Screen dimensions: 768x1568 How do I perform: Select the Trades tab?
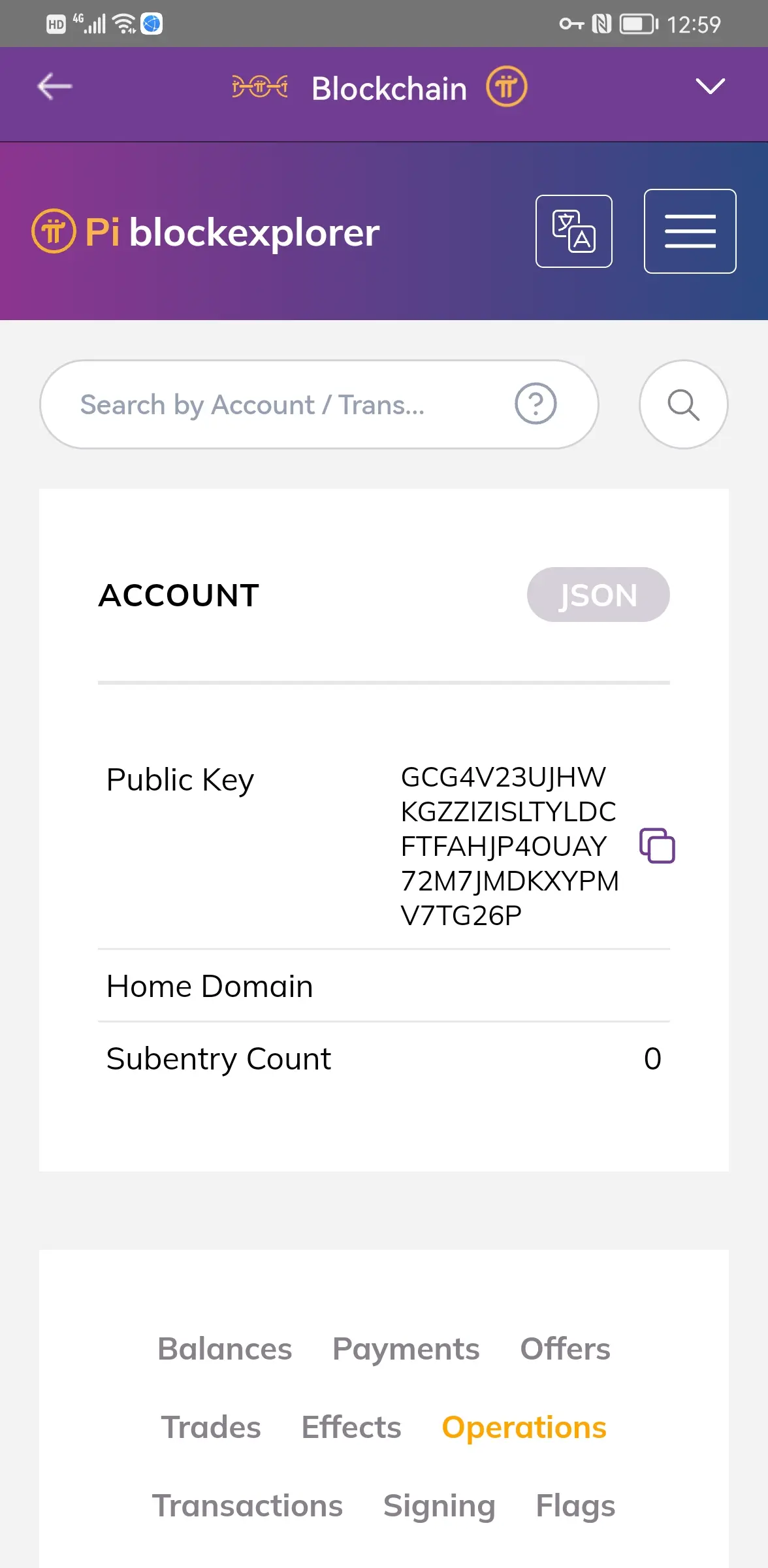pos(211,1428)
